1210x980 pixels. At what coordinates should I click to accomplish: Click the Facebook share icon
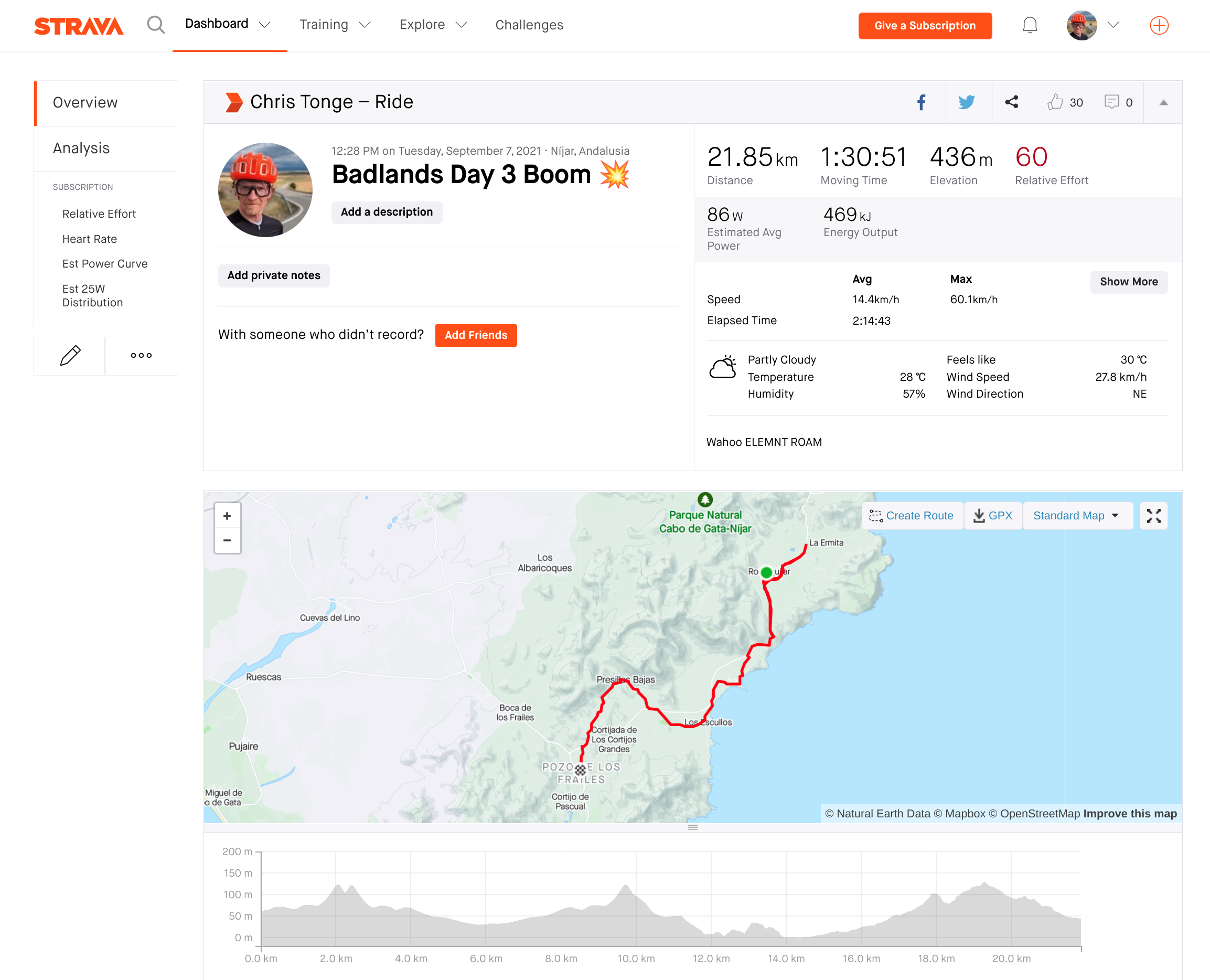(x=920, y=102)
